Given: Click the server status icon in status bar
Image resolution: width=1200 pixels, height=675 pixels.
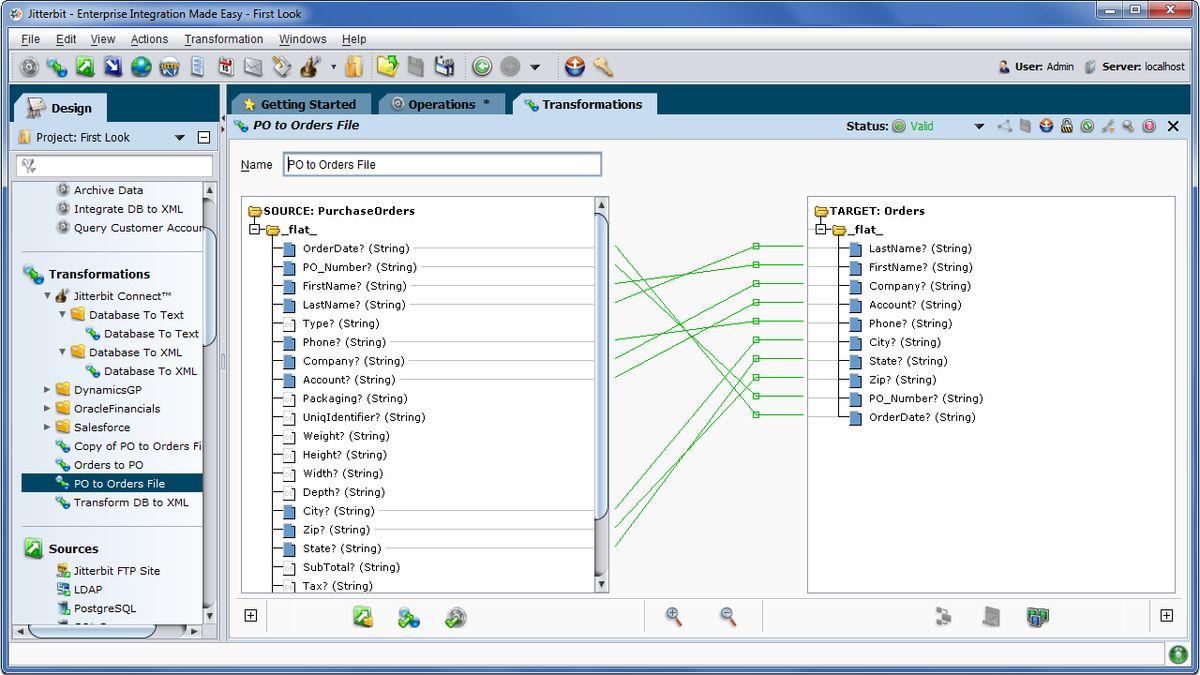Looking at the screenshot, I should point(1178,654).
